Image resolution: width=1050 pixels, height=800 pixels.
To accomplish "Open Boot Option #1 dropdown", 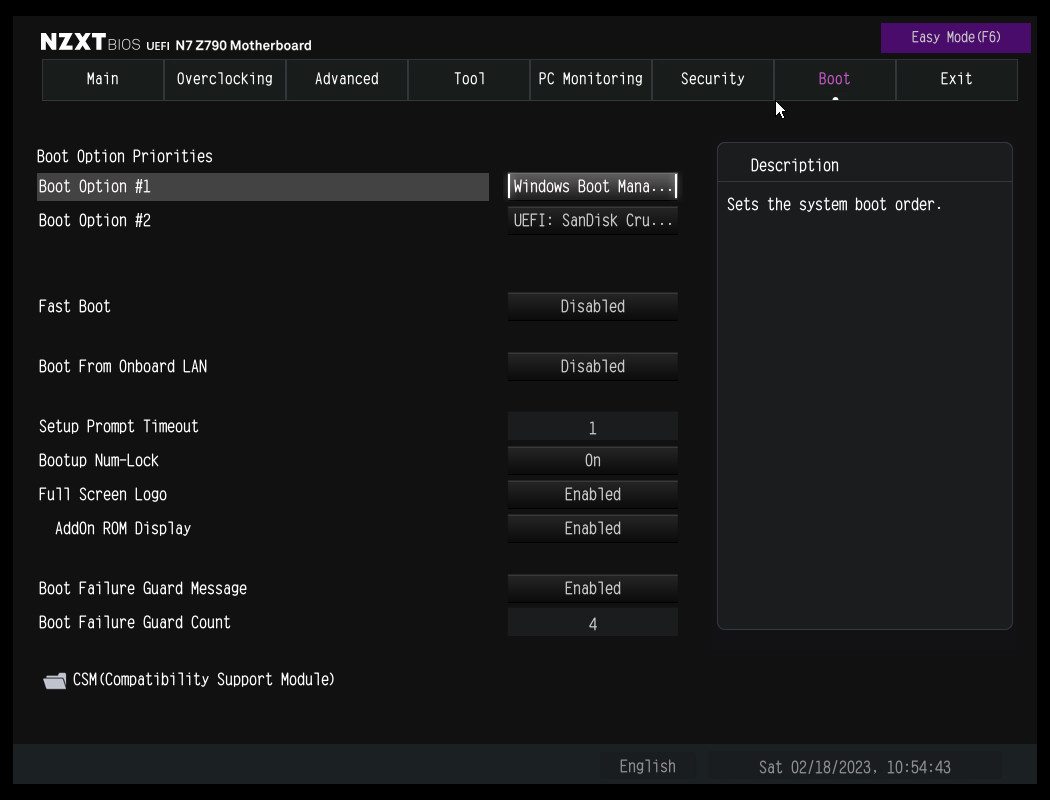I will coord(593,187).
